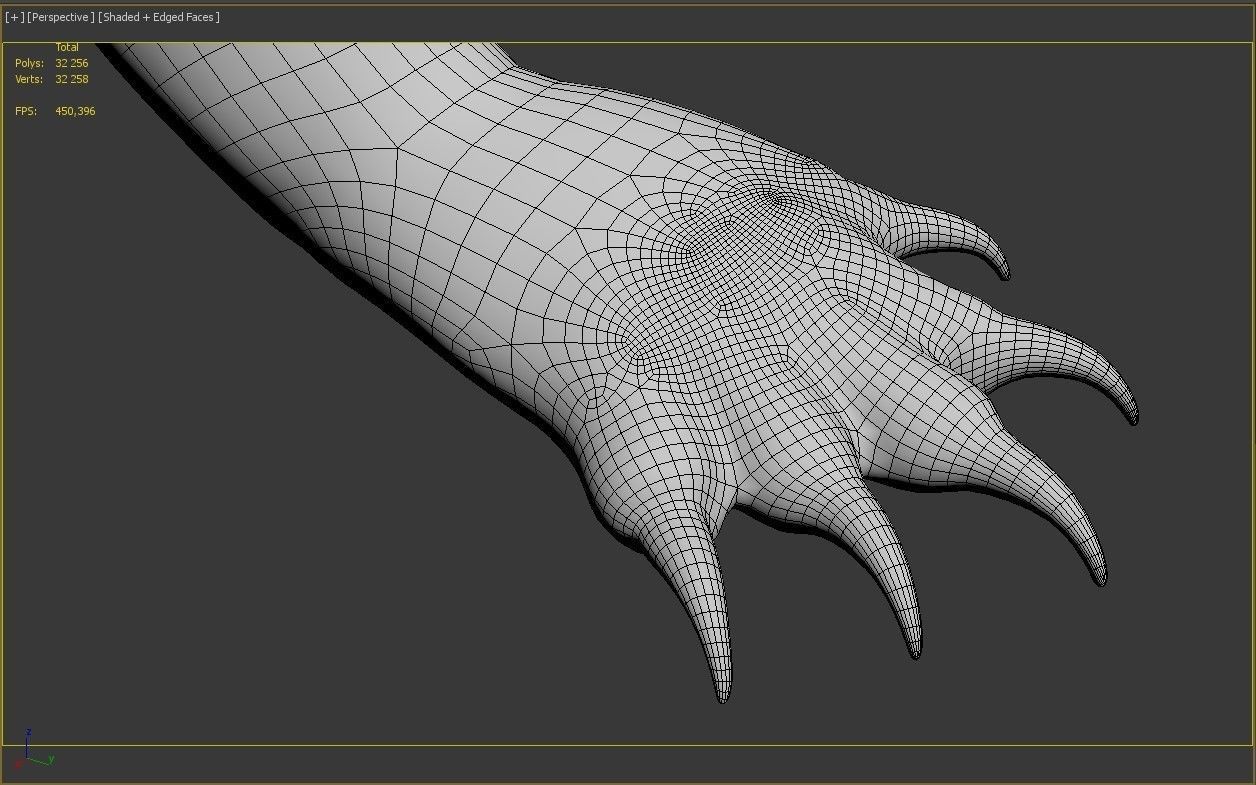Open the Shaded + Edged Faces shading menu
1256x785 pixels.
[x=159, y=17]
